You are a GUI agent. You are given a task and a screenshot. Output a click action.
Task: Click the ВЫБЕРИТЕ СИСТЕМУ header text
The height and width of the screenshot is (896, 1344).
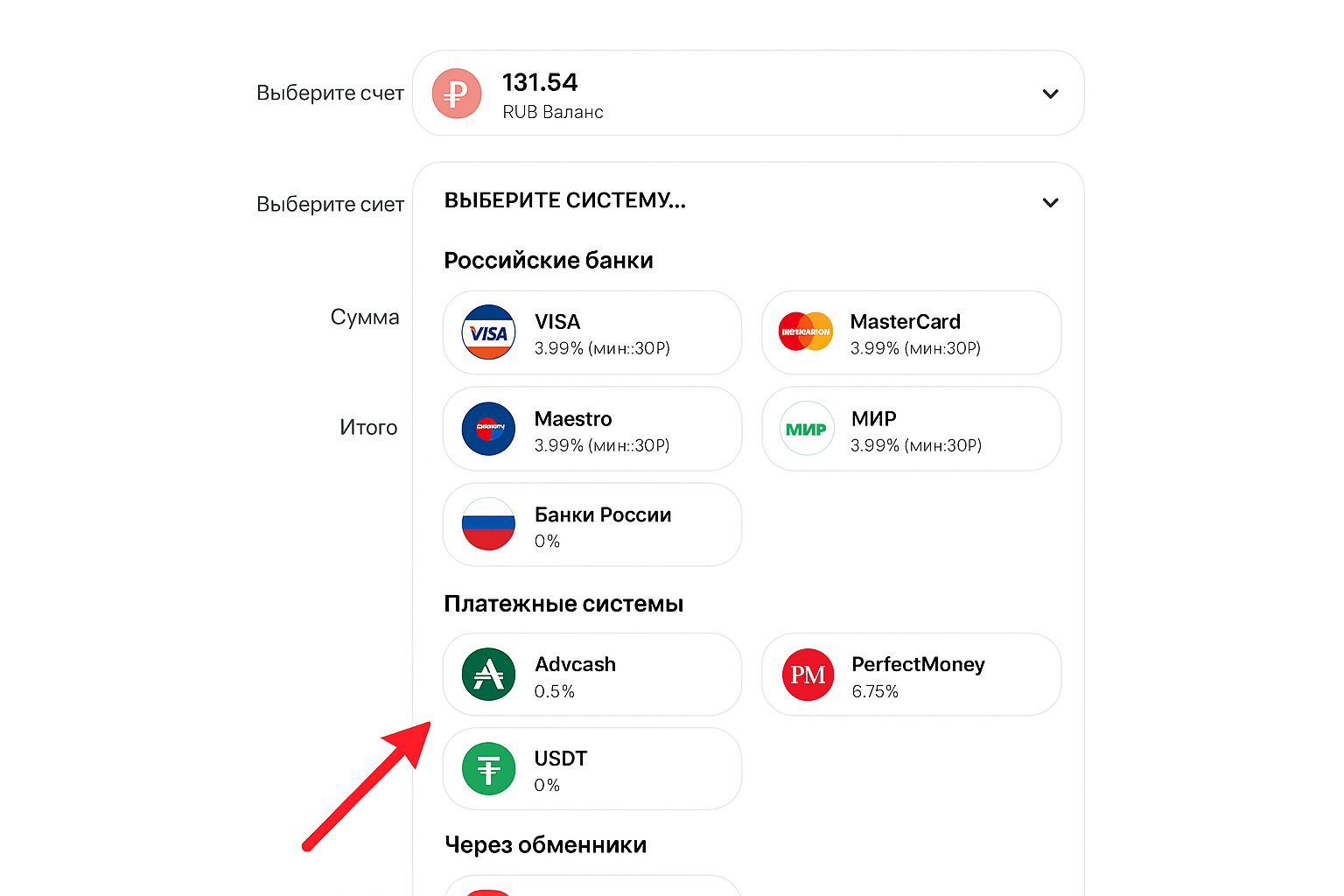point(565,200)
